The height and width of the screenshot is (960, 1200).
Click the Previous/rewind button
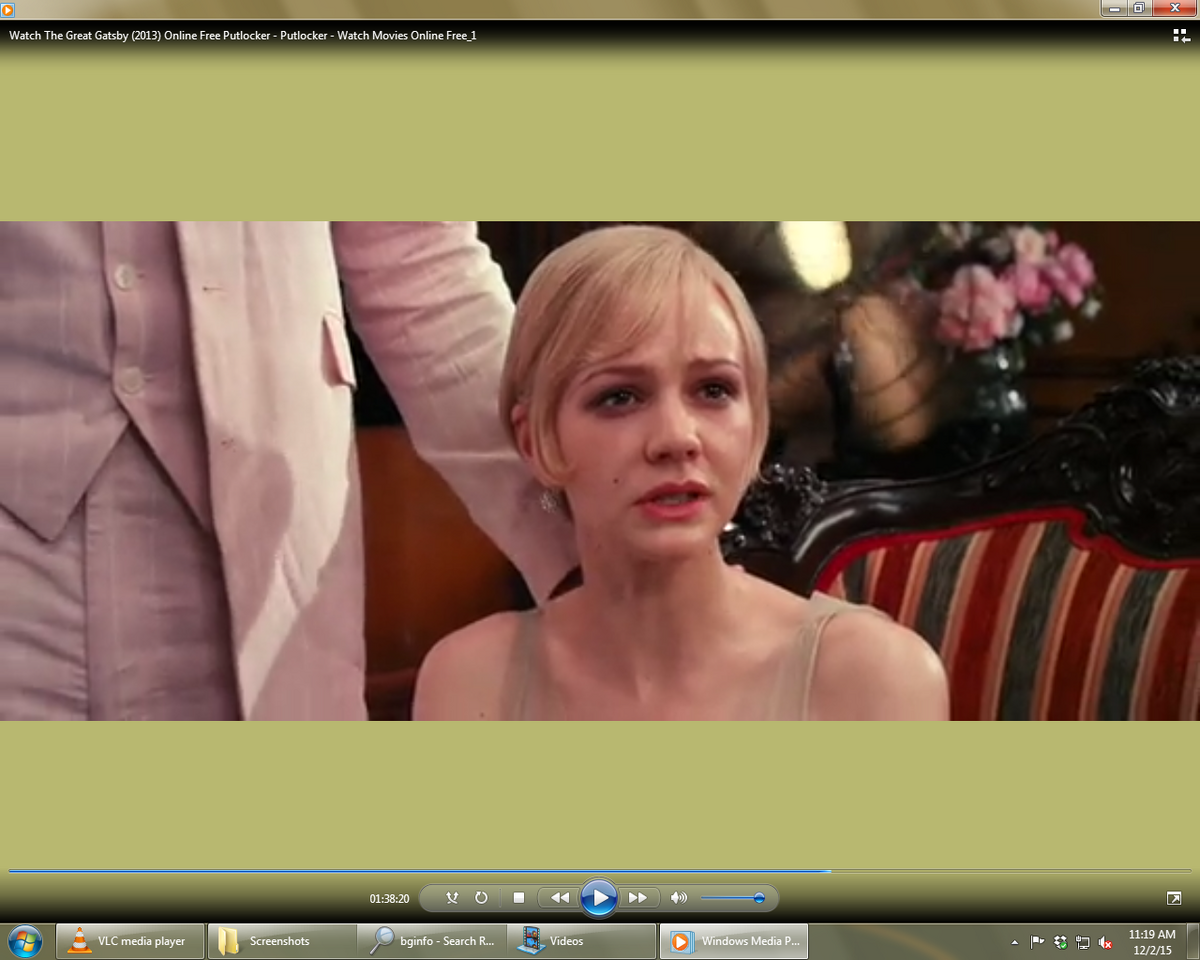point(560,898)
